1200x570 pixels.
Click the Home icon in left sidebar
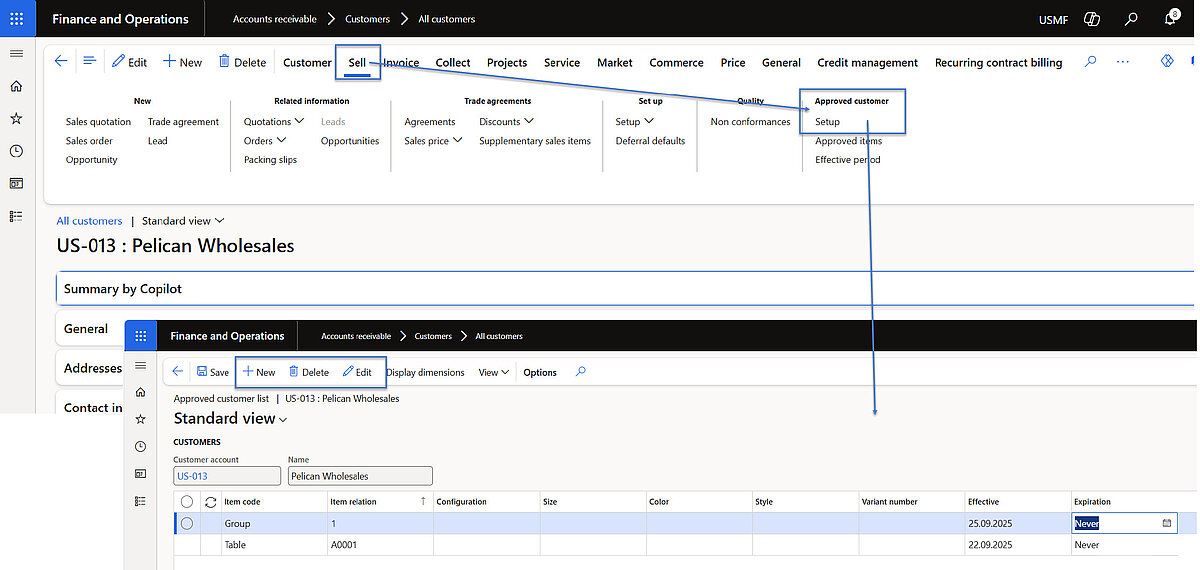[16, 86]
